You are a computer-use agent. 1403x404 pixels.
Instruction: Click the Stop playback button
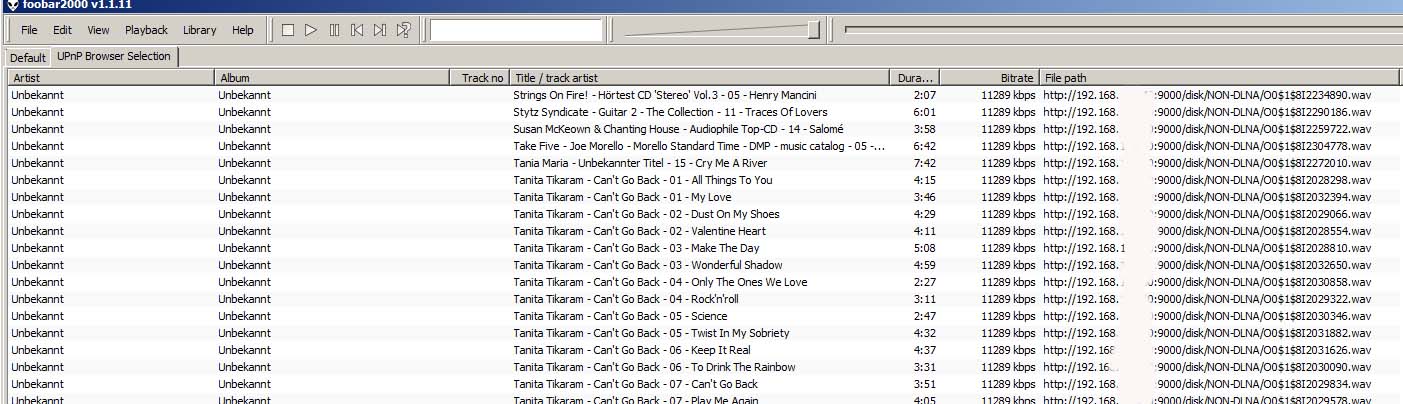point(288,30)
